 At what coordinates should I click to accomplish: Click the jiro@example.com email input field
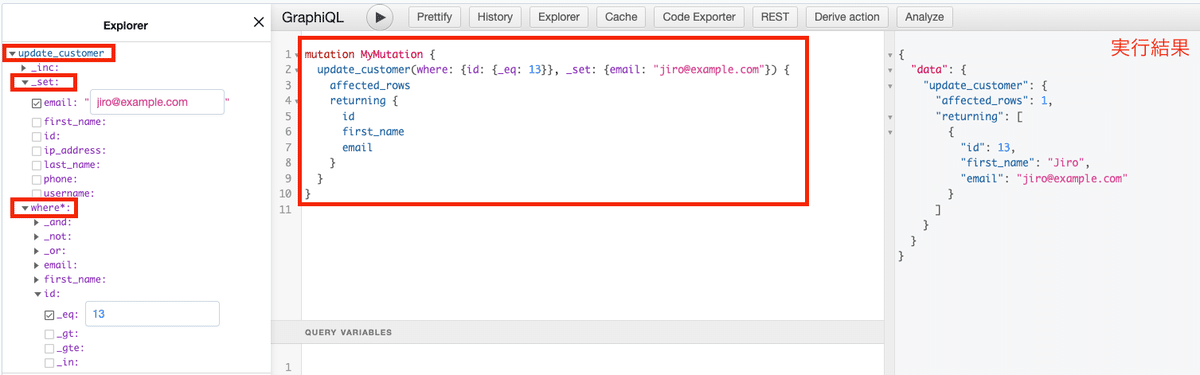(156, 102)
